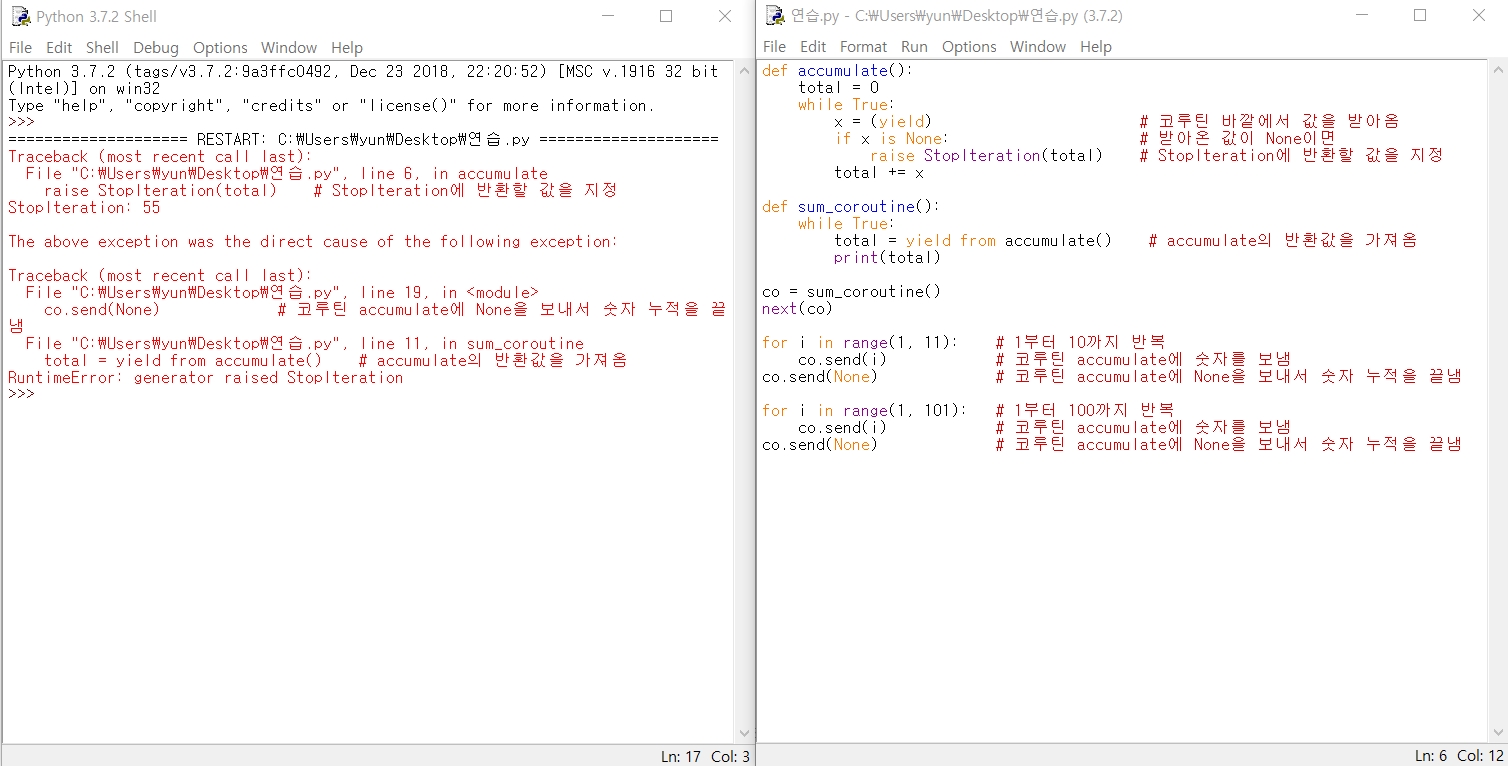Click the editor window scrollbar down arrow
The image size is (1508, 766).
tap(1497, 733)
